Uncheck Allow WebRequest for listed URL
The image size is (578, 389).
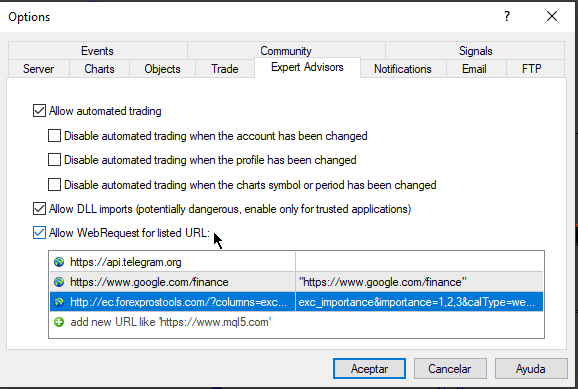click(x=39, y=233)
